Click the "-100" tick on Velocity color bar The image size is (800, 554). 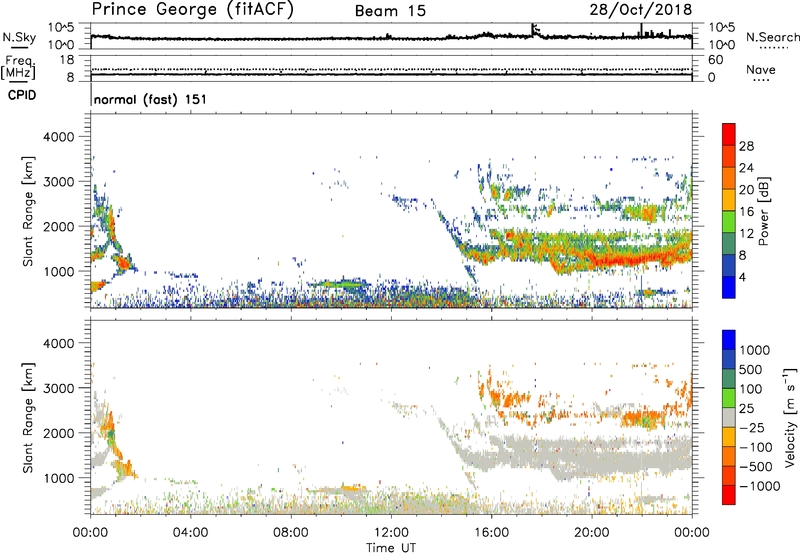pos(755,447)
